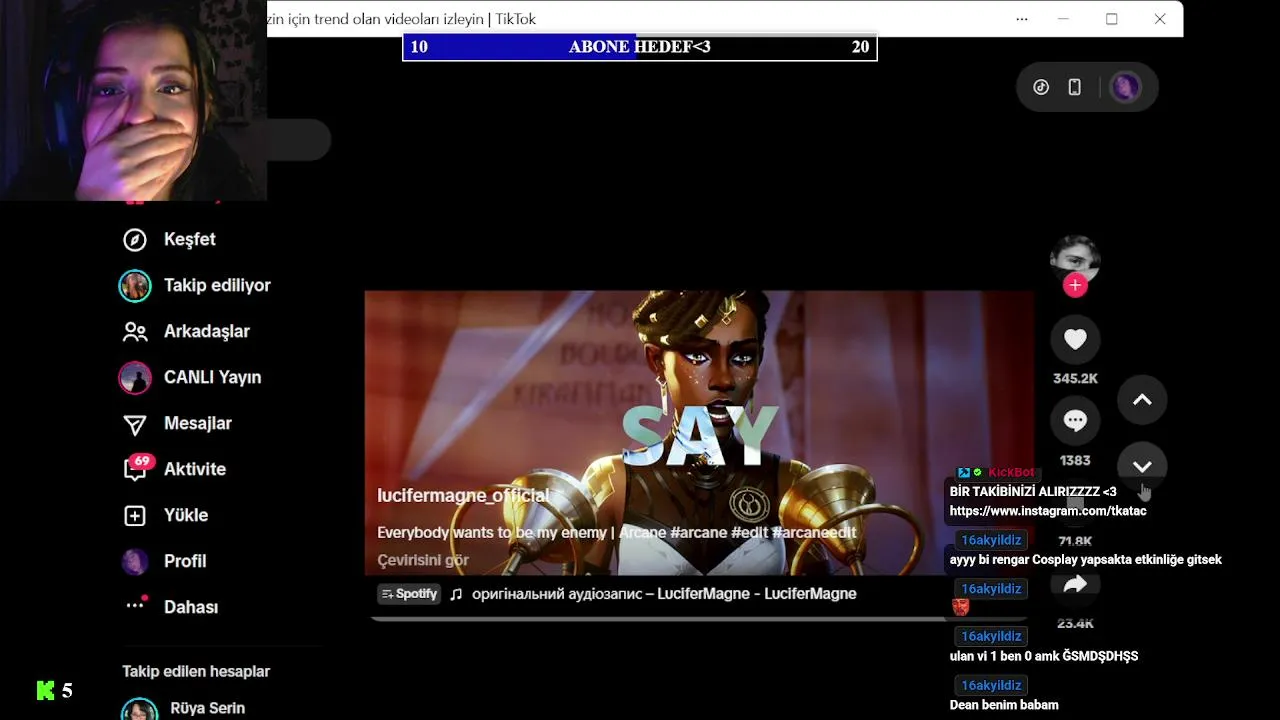The image size is (1280, 720).
Task: Click the coin icon in top pill
Action: pos(1041,87)
